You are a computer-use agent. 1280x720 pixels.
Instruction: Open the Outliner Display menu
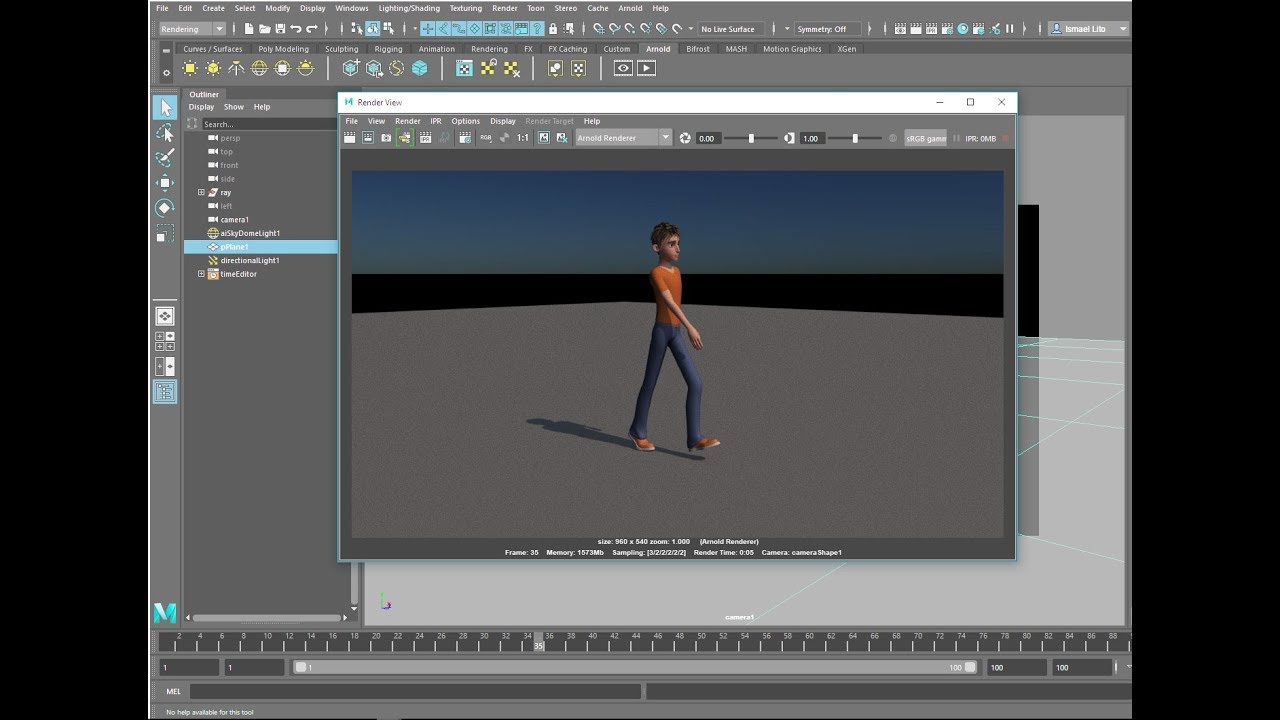click(x=201, y=107)
